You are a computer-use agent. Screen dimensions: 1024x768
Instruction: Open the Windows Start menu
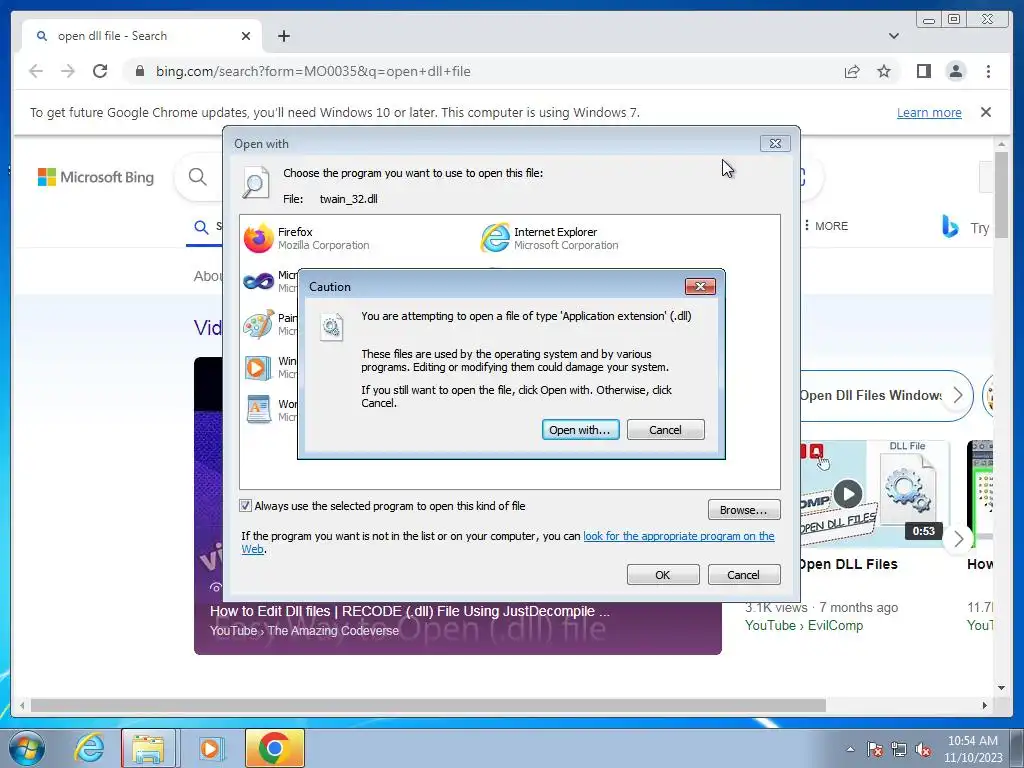(x=27, y=748)
